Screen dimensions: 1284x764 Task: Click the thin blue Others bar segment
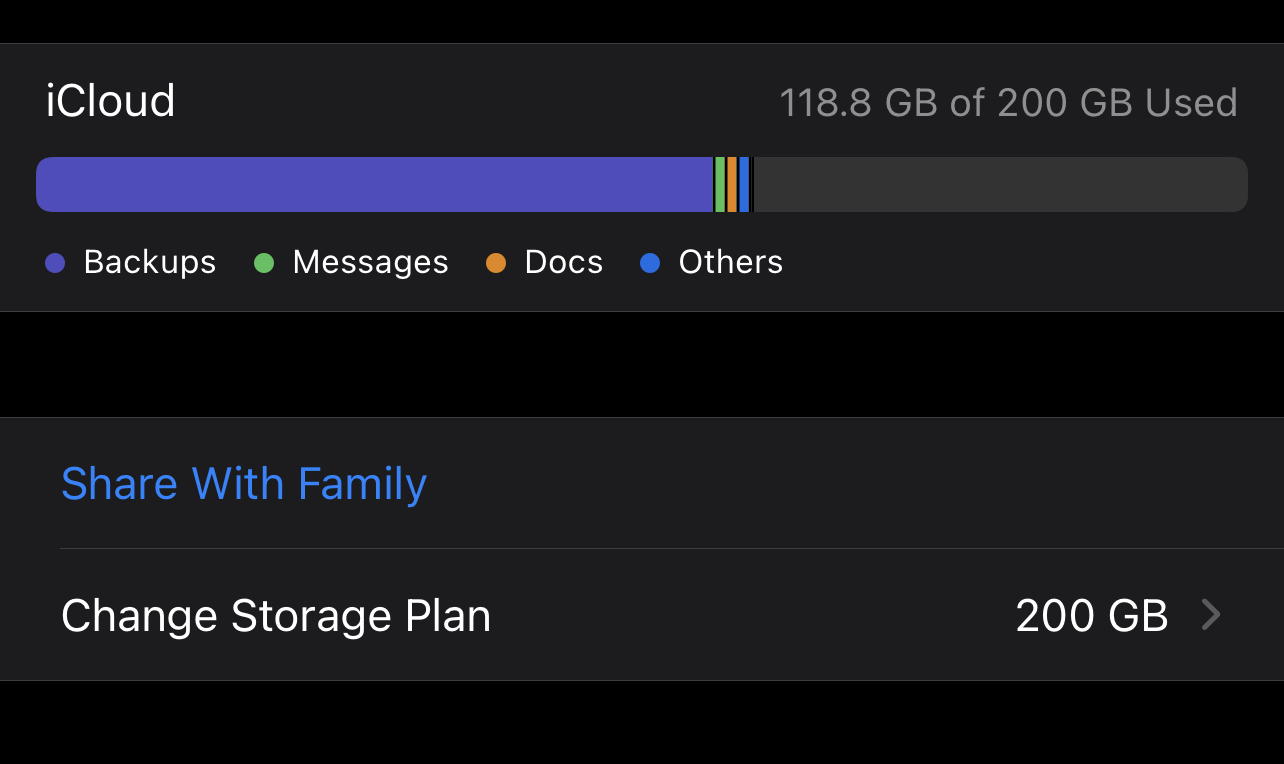744,185
